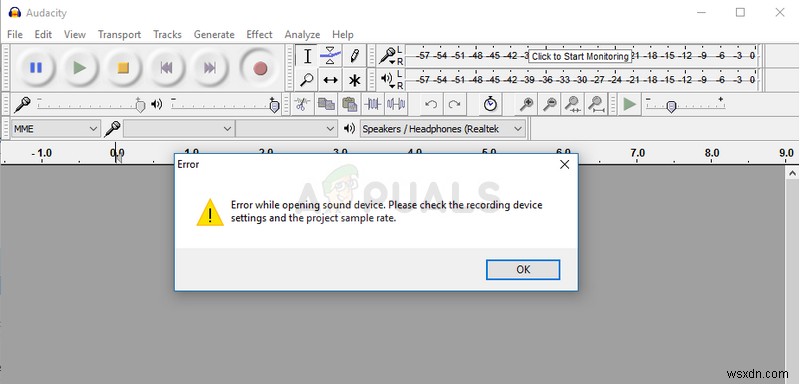This screenshot has width=800, height=384.
Task: Open the Tracks menu
Action: click(167, 34)
